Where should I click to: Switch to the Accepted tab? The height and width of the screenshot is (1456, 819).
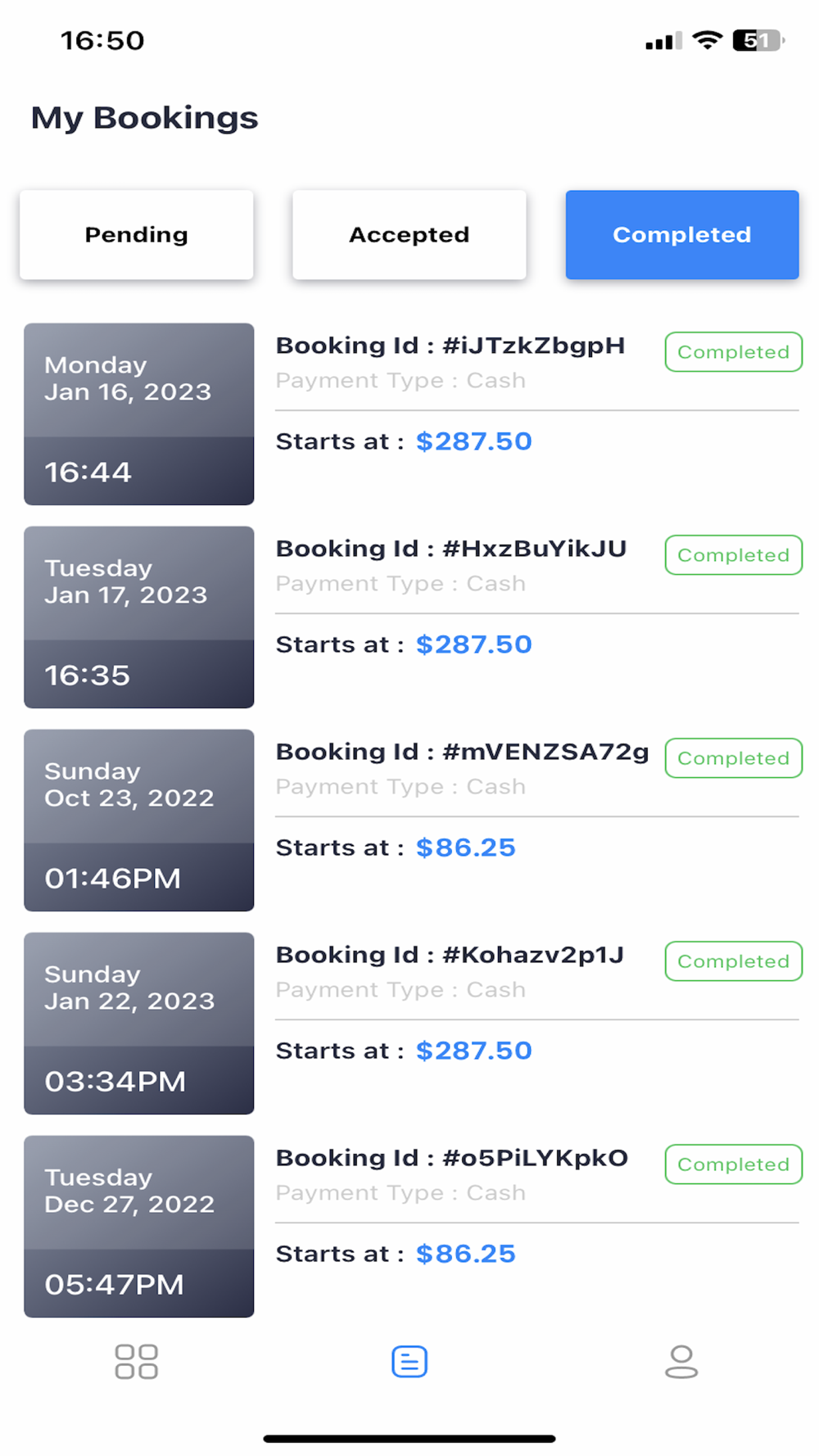[x=409, y=235]
